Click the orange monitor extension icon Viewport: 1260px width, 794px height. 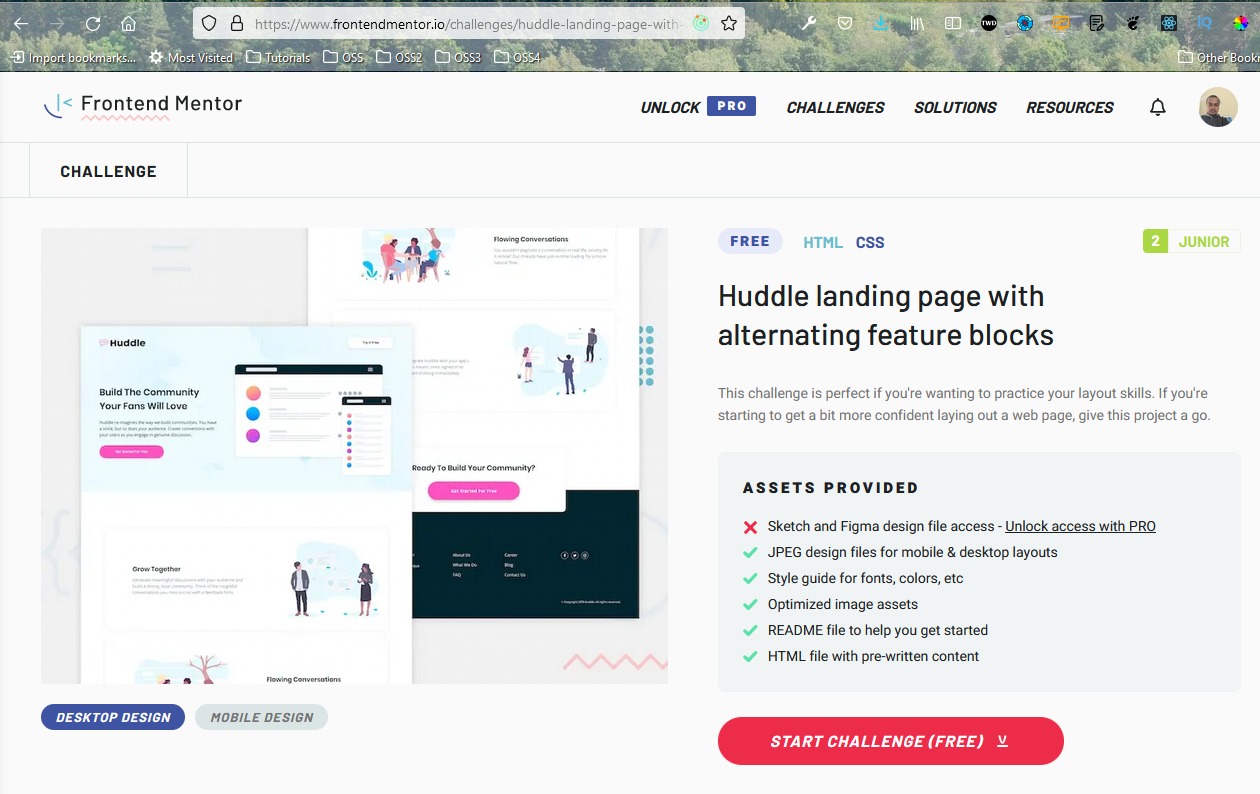pyautogui.click(x=1061, y=23)
